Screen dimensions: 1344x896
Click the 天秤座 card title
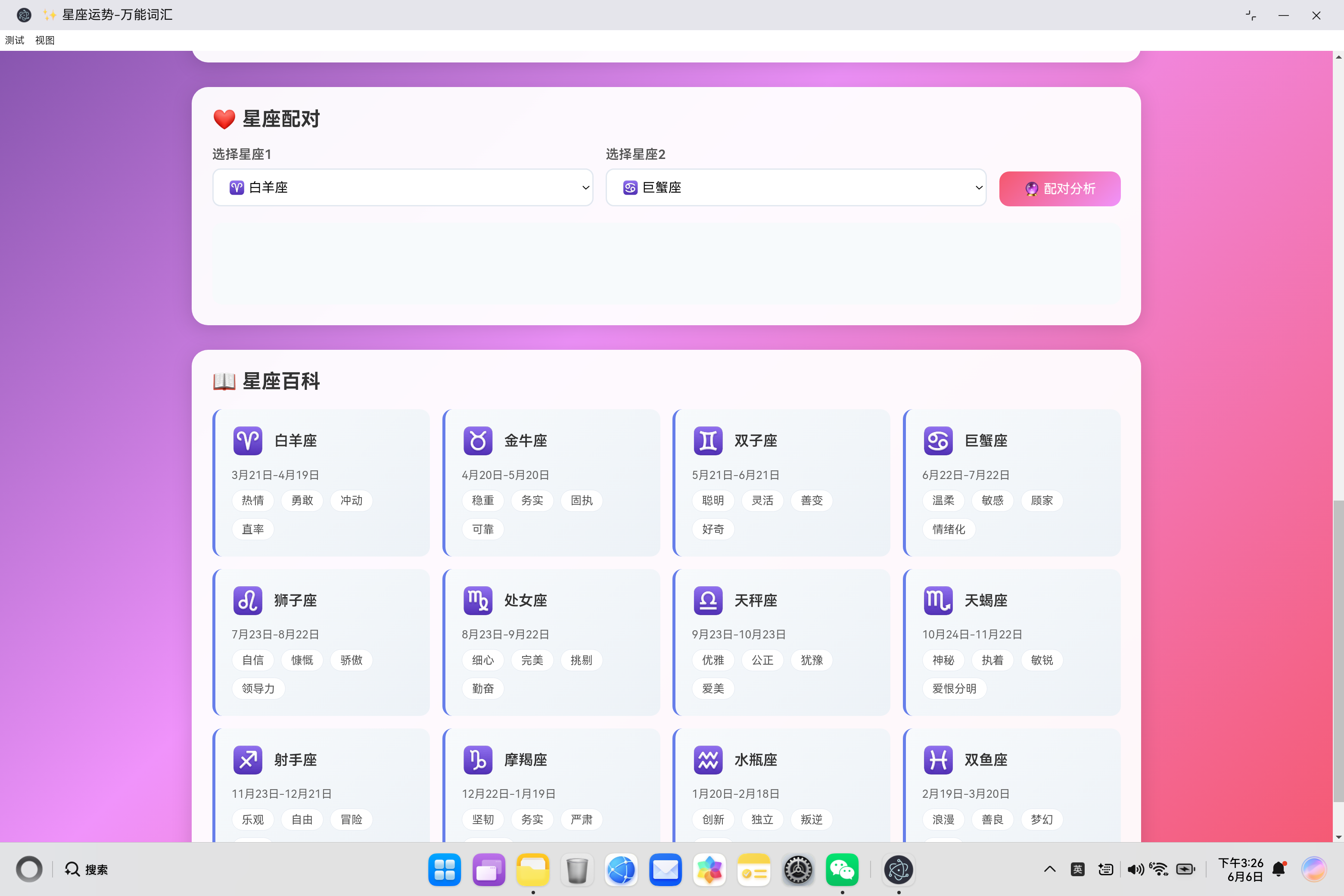[756, 600]
